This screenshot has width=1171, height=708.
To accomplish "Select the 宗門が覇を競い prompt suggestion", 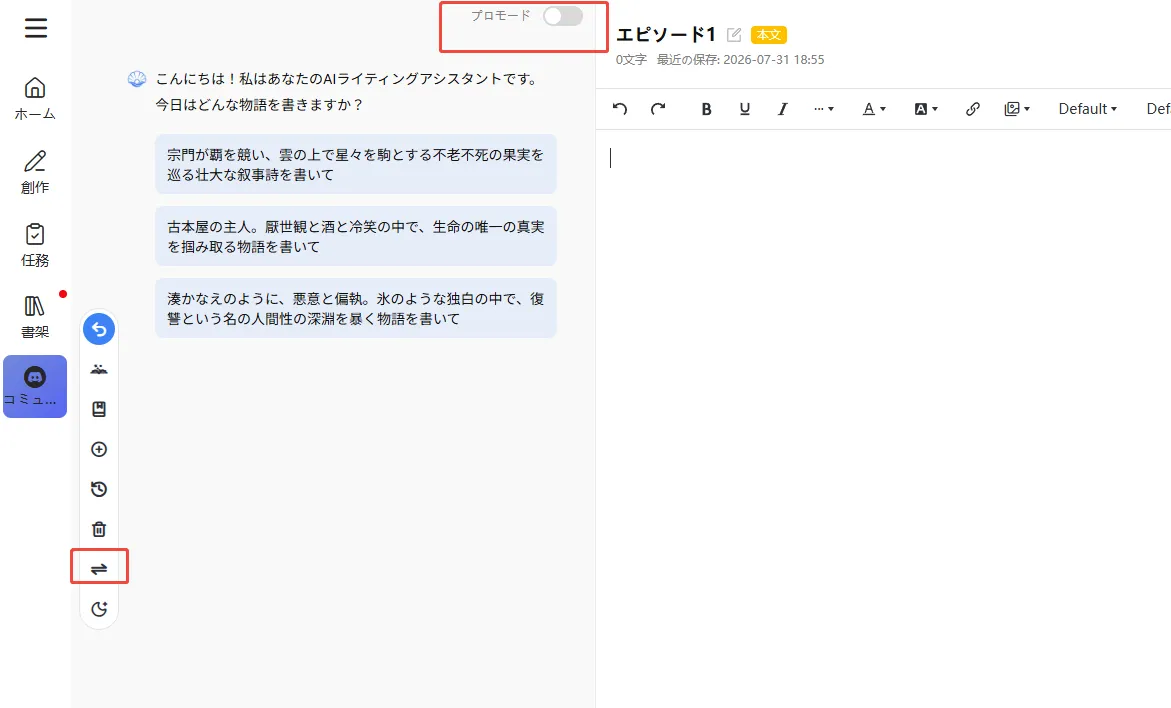I will [x=355, y=164].
